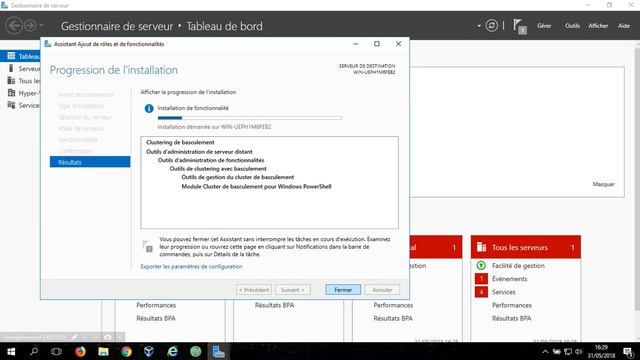Launch Firefox from the taskbar
The width and height of the screenshot is (640, 360).
pos(80,351)
